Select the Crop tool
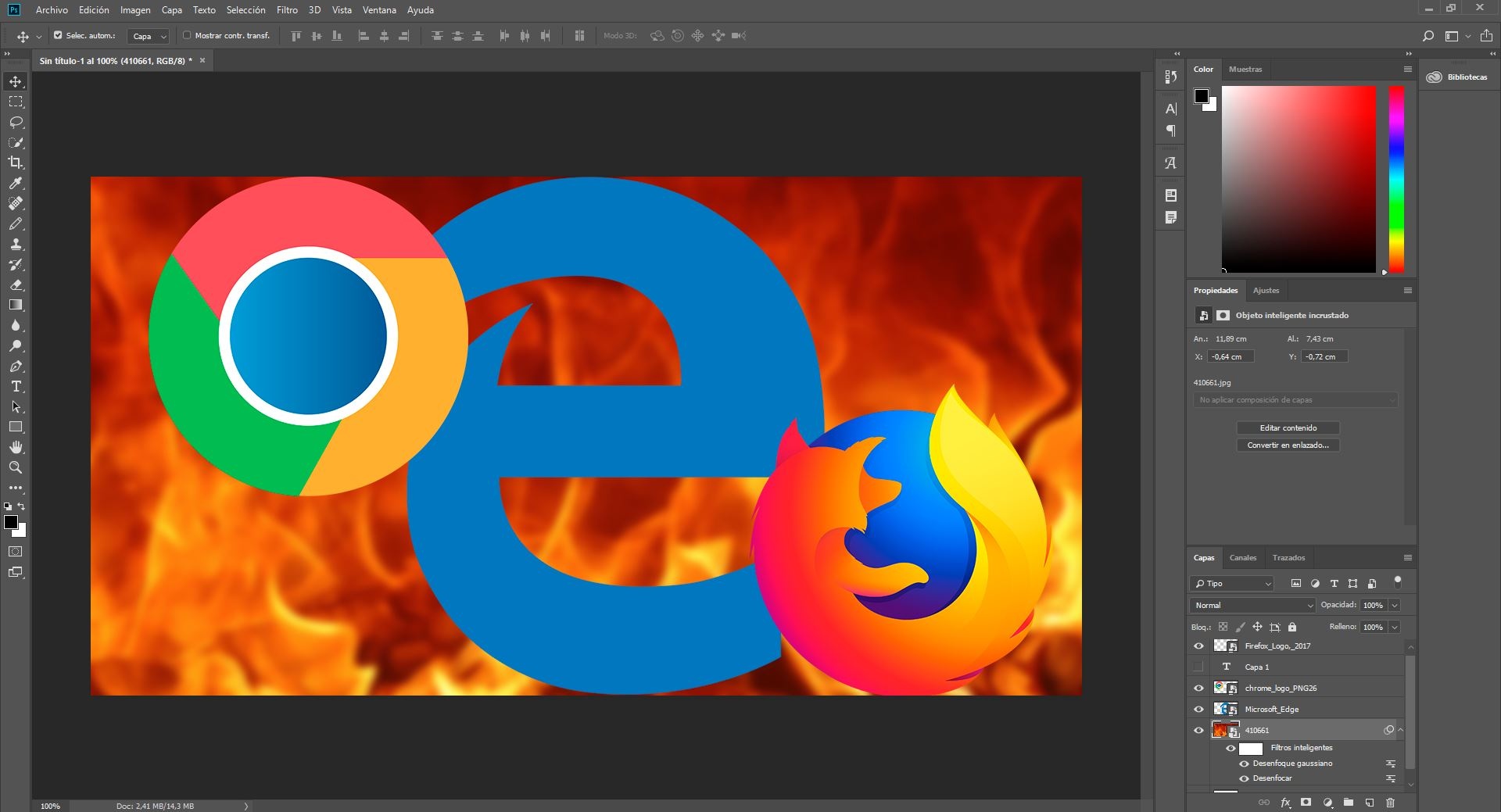1501x812 pixels. (16, 163)
